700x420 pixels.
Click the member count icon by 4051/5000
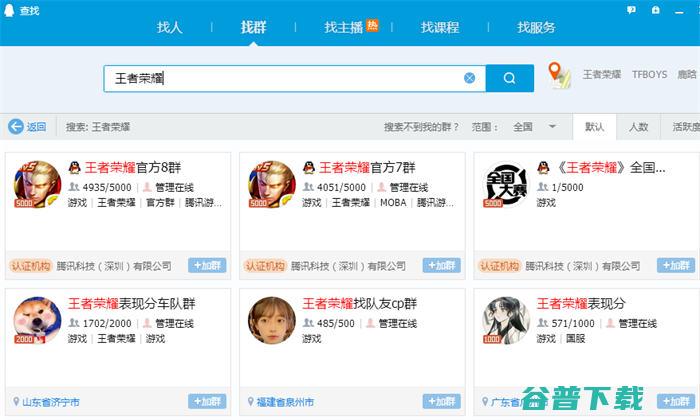point(308,187)
